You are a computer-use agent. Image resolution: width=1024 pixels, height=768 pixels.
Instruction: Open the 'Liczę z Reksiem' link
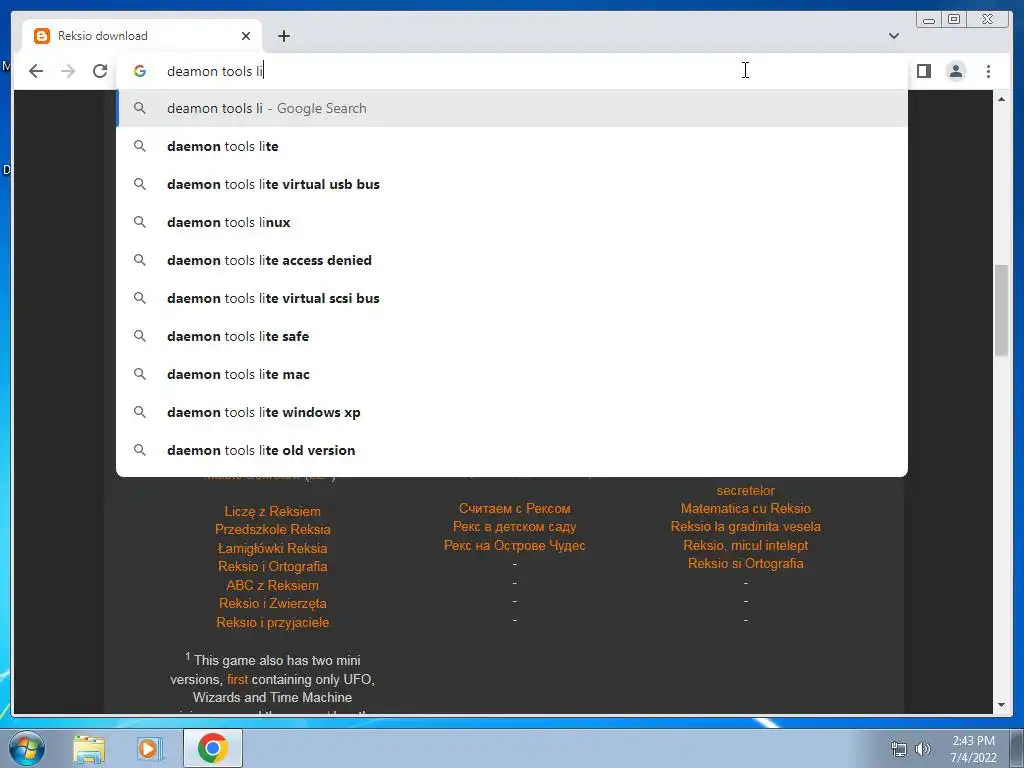pos(272,511)
